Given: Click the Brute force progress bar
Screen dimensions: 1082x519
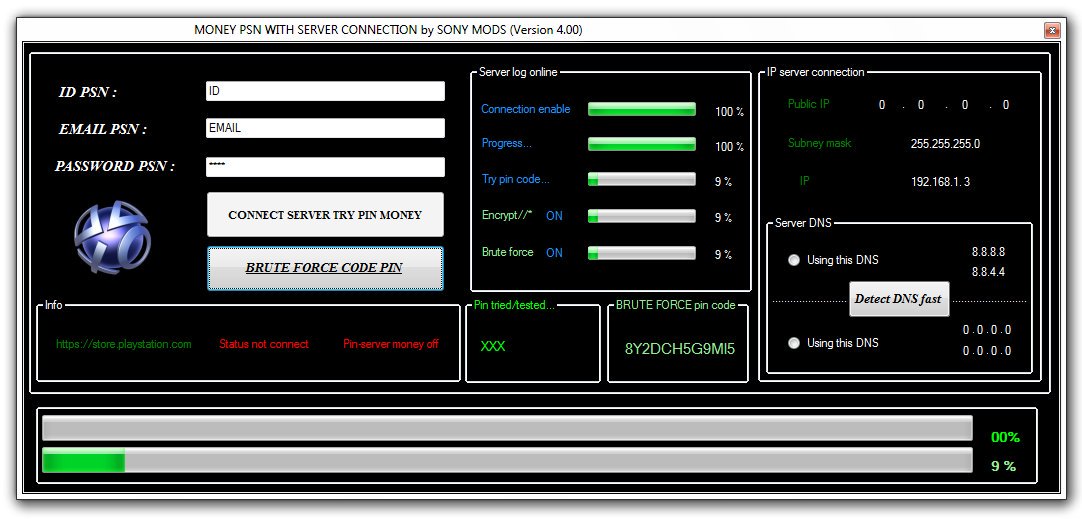Looking at the screenshot, I should (x=642, y=253).
